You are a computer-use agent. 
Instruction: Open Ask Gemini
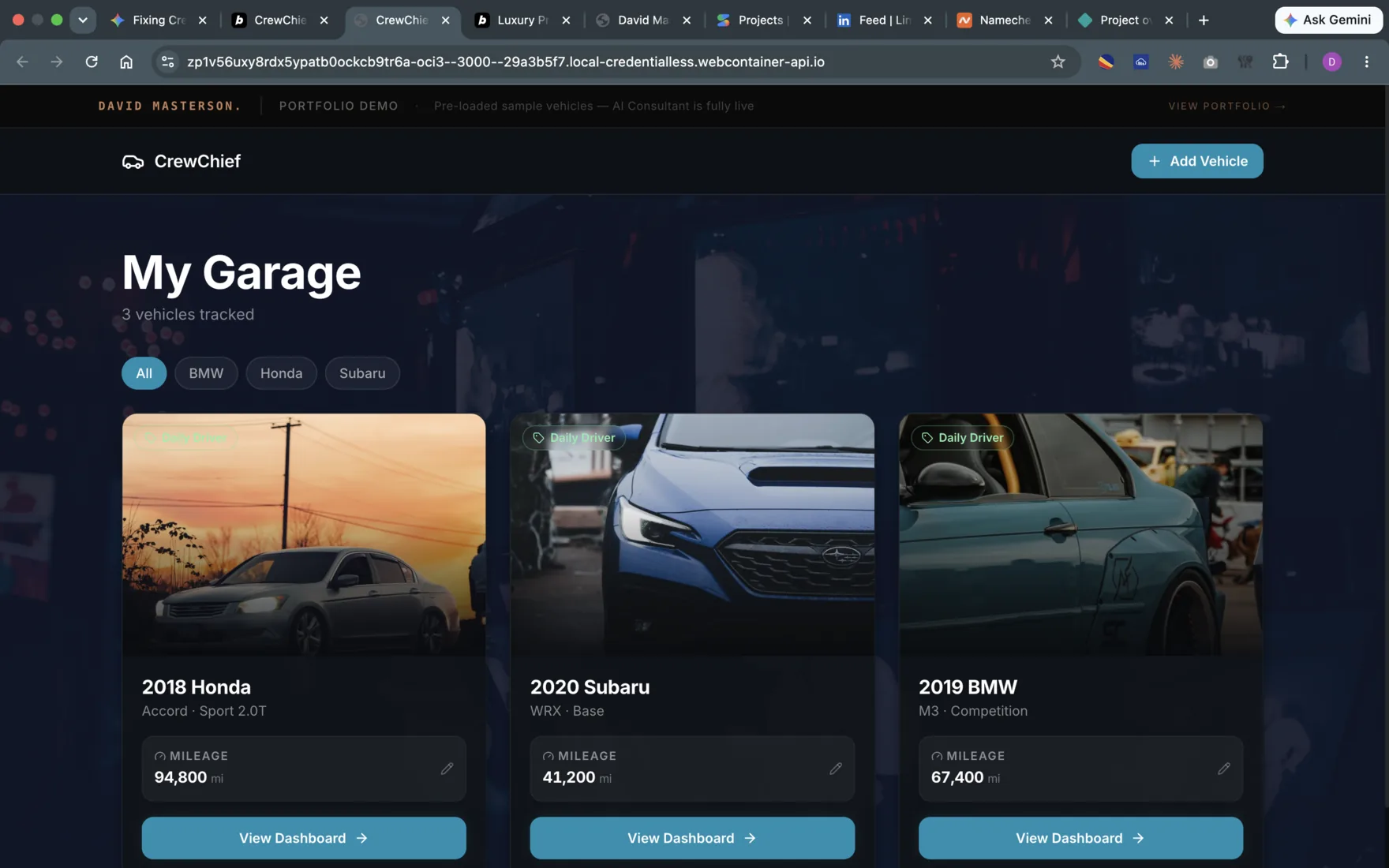point(1328,20)
